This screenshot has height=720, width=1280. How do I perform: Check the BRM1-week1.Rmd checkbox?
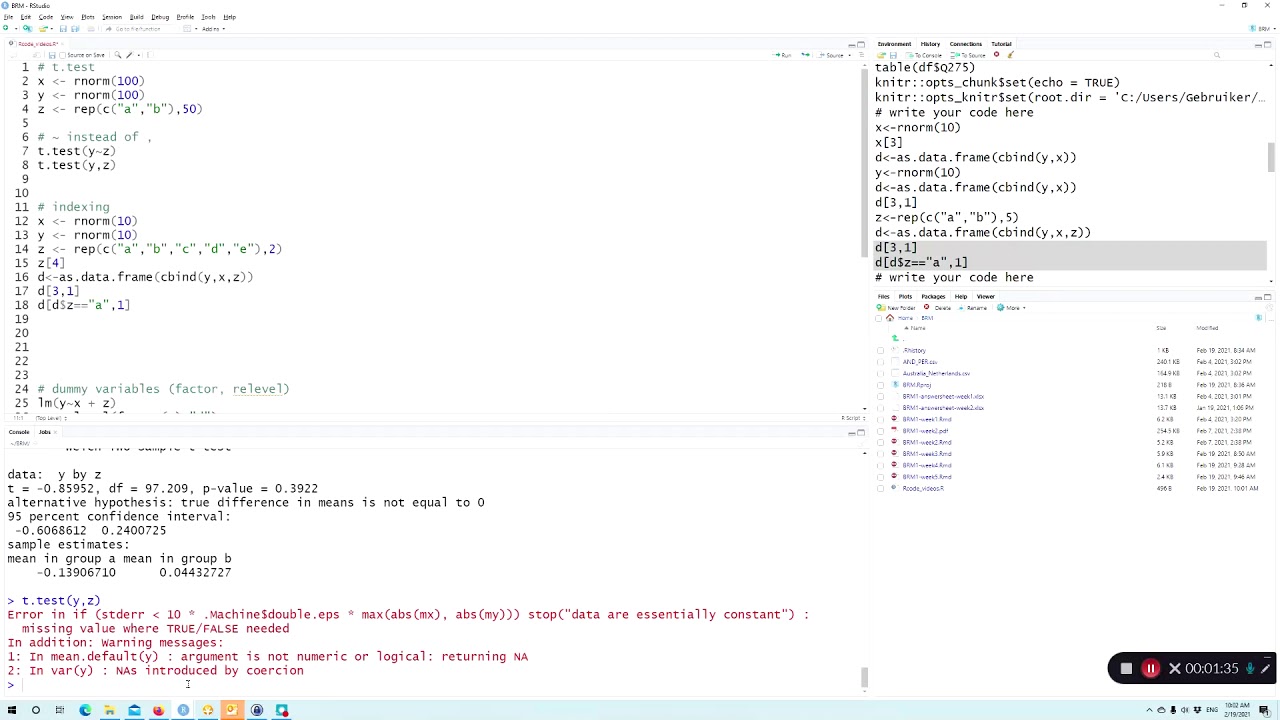click(x=880, y=419)
